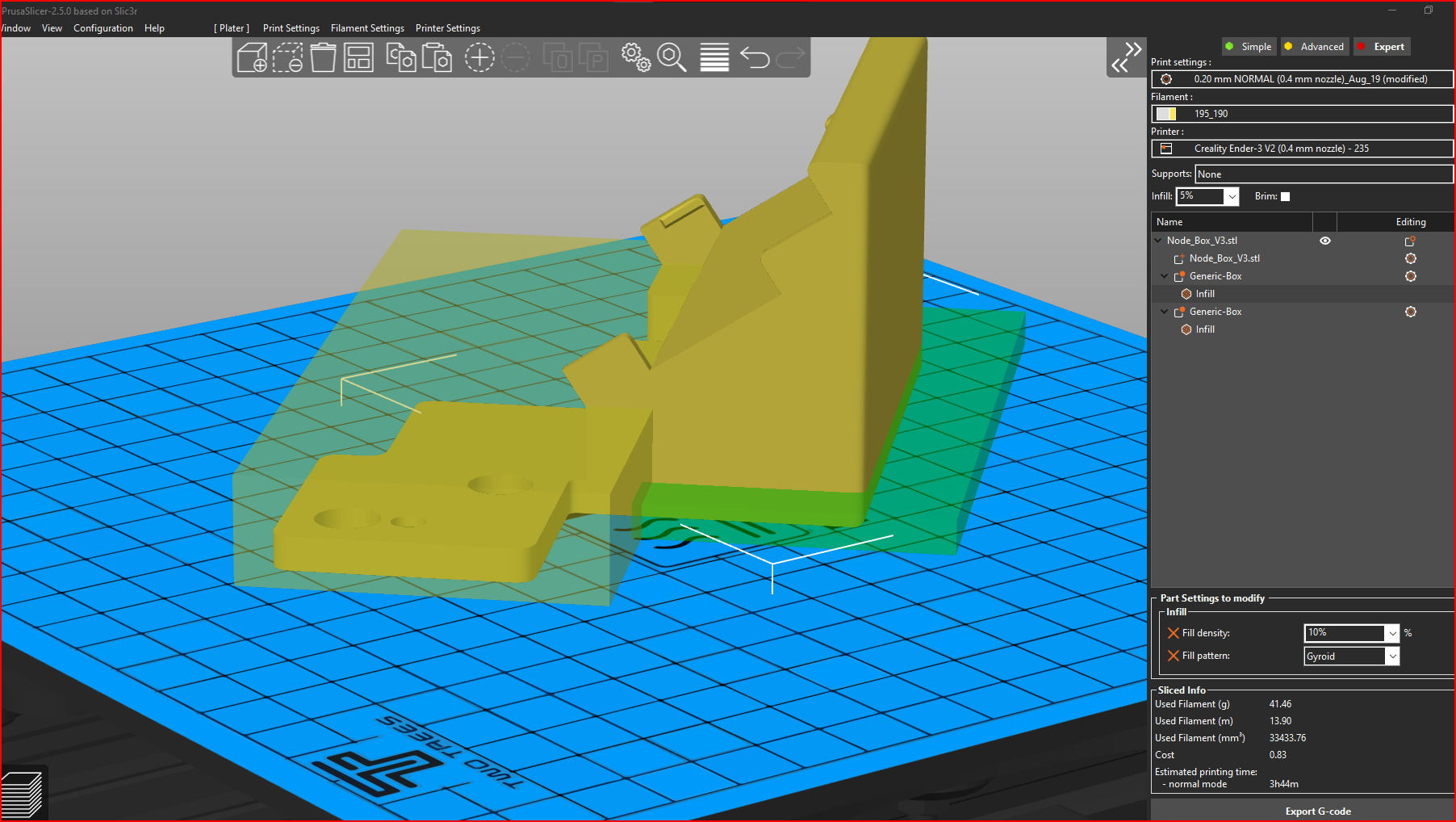Click the Add instance plus circle icon
This screenshot has height=822, width=1456.
pyautogui.click(x=479, y=58)
